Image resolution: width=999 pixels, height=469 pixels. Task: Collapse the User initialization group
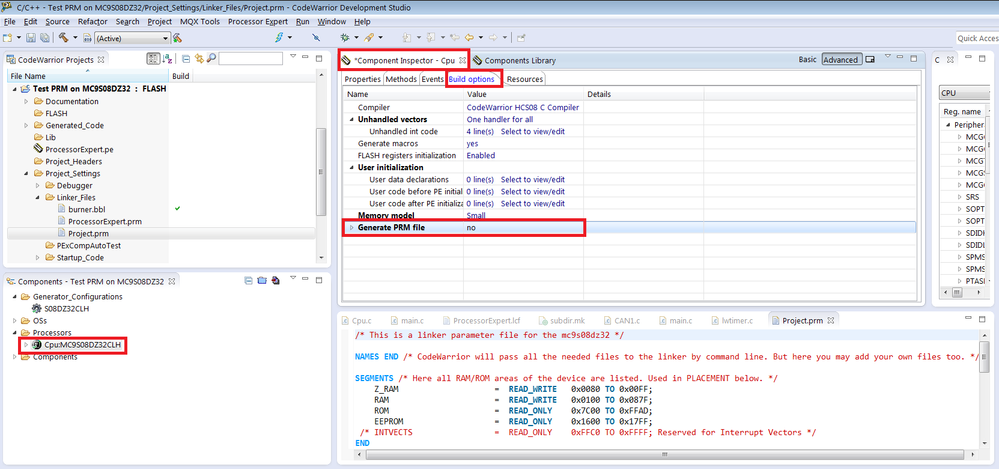click(350, 168)
